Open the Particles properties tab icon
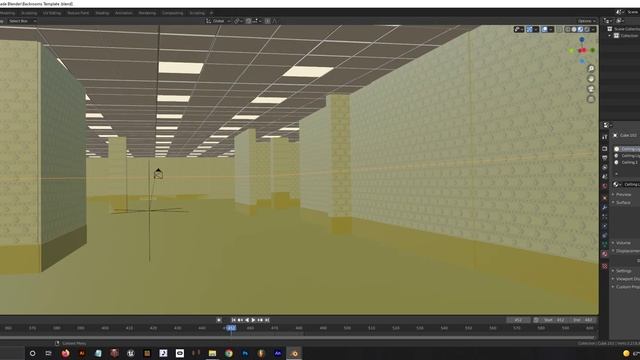 (x=604, y=217)
